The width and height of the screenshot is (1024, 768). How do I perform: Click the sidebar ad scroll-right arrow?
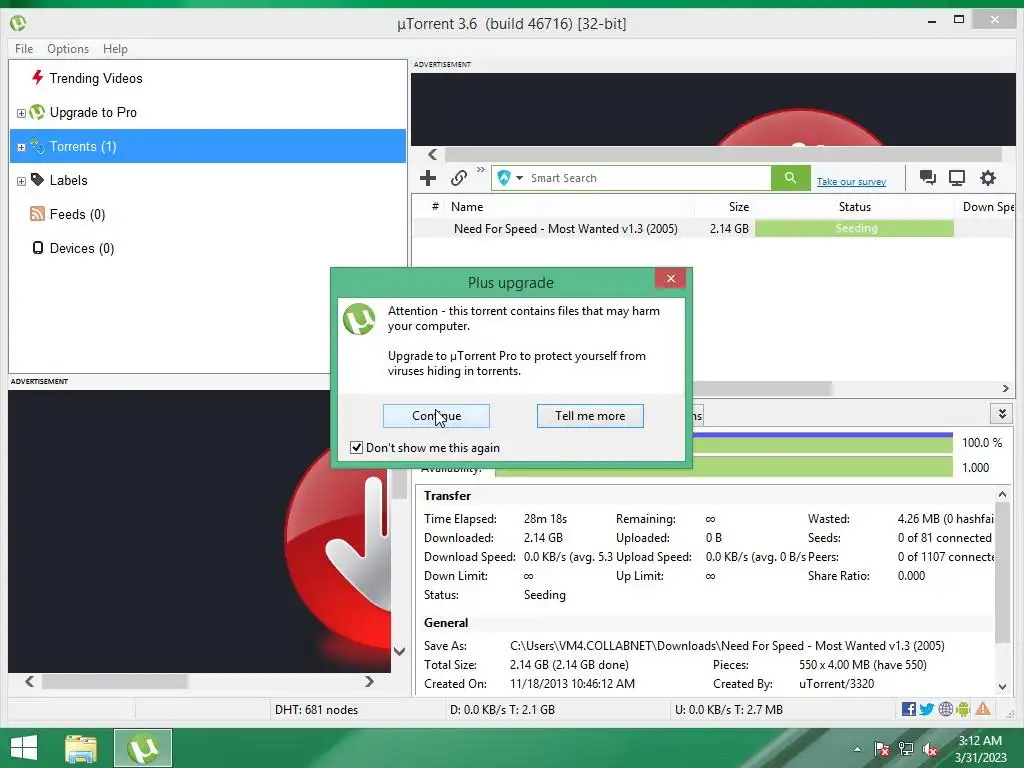(x=370, y=681)
